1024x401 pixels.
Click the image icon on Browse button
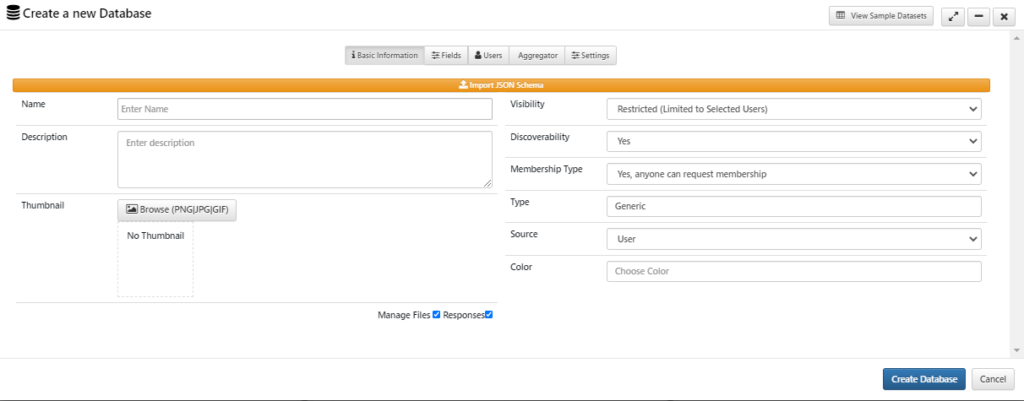pos(131,210)
